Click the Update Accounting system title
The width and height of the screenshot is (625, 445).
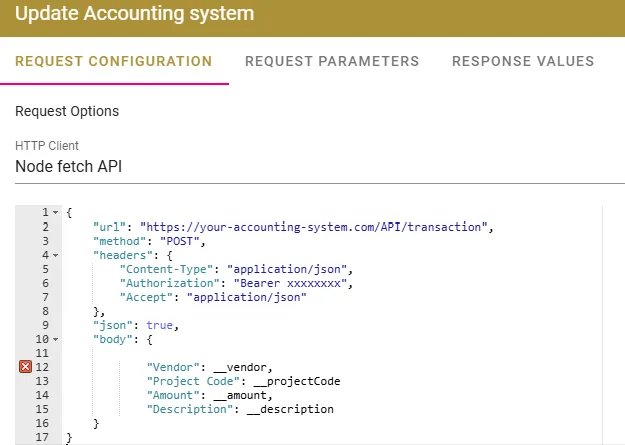pos(134,14)
